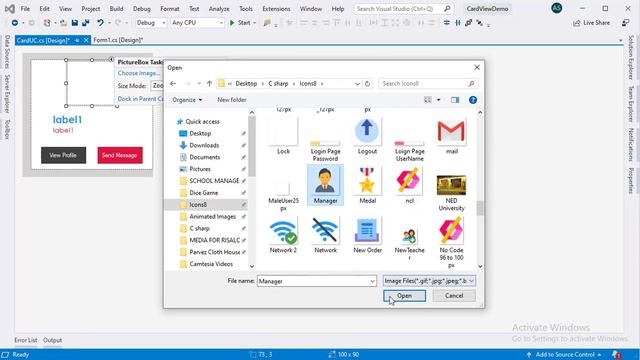The width and height of the screenshot is (640, 360).
Task: Switch to the Form1.cs [Design] tab
Action: tap(118, 40)
